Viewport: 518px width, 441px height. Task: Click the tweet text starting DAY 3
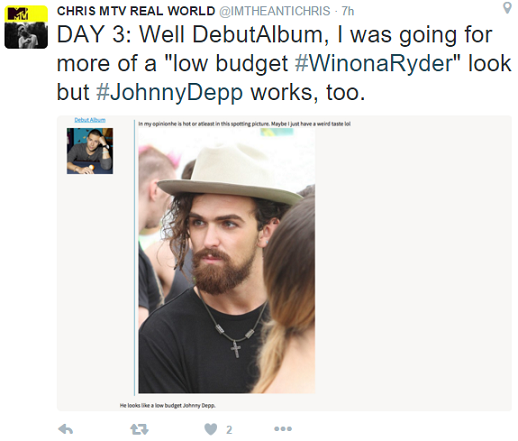click(x=284, y=63)
